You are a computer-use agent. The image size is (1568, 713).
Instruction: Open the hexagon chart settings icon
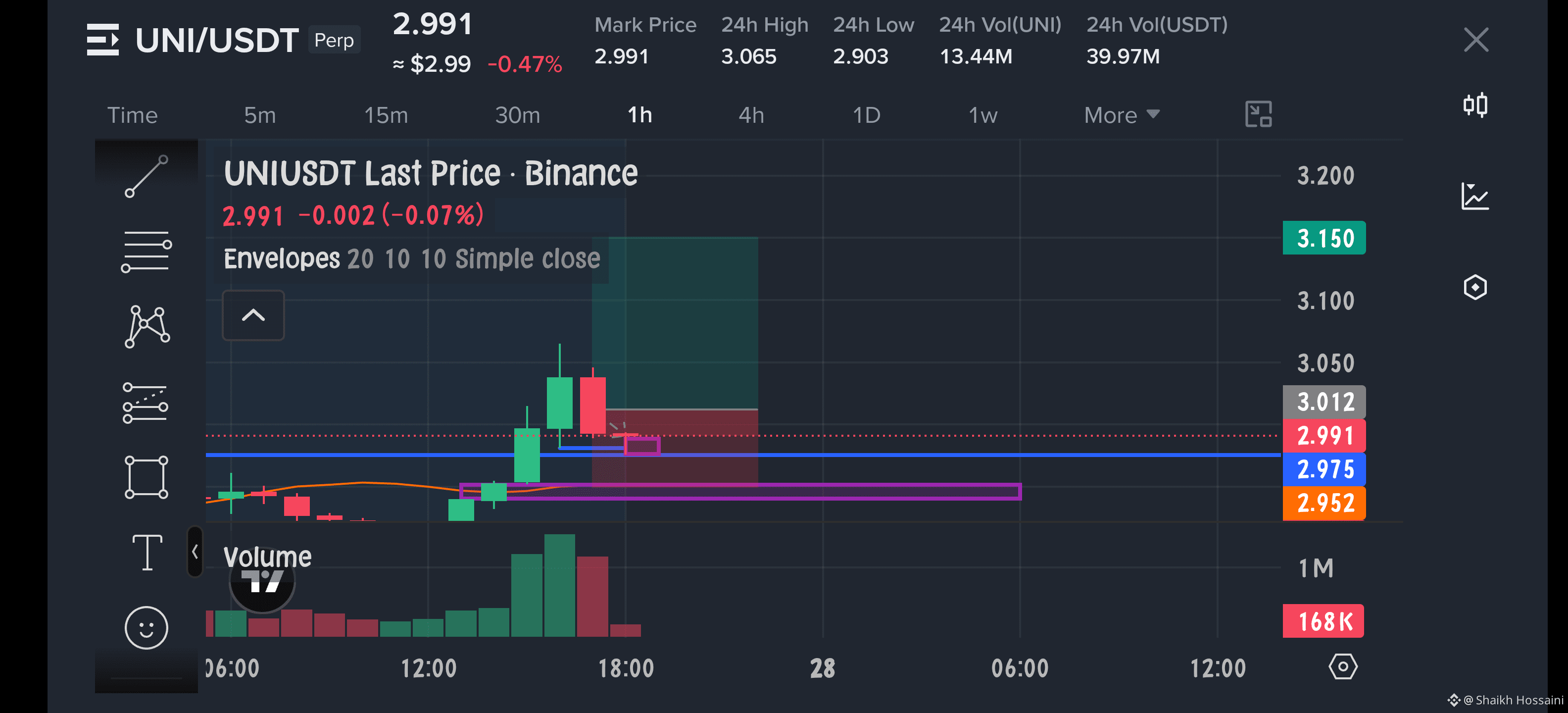1475,287
